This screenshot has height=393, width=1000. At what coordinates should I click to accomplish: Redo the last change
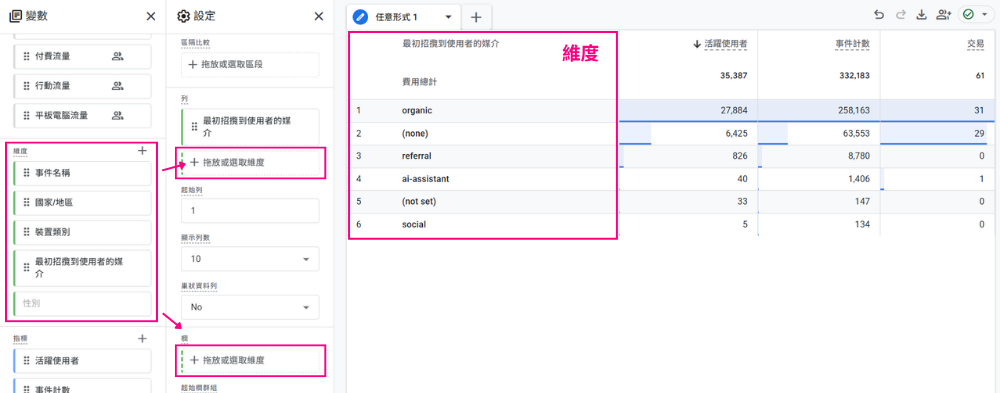coord(900,15)
